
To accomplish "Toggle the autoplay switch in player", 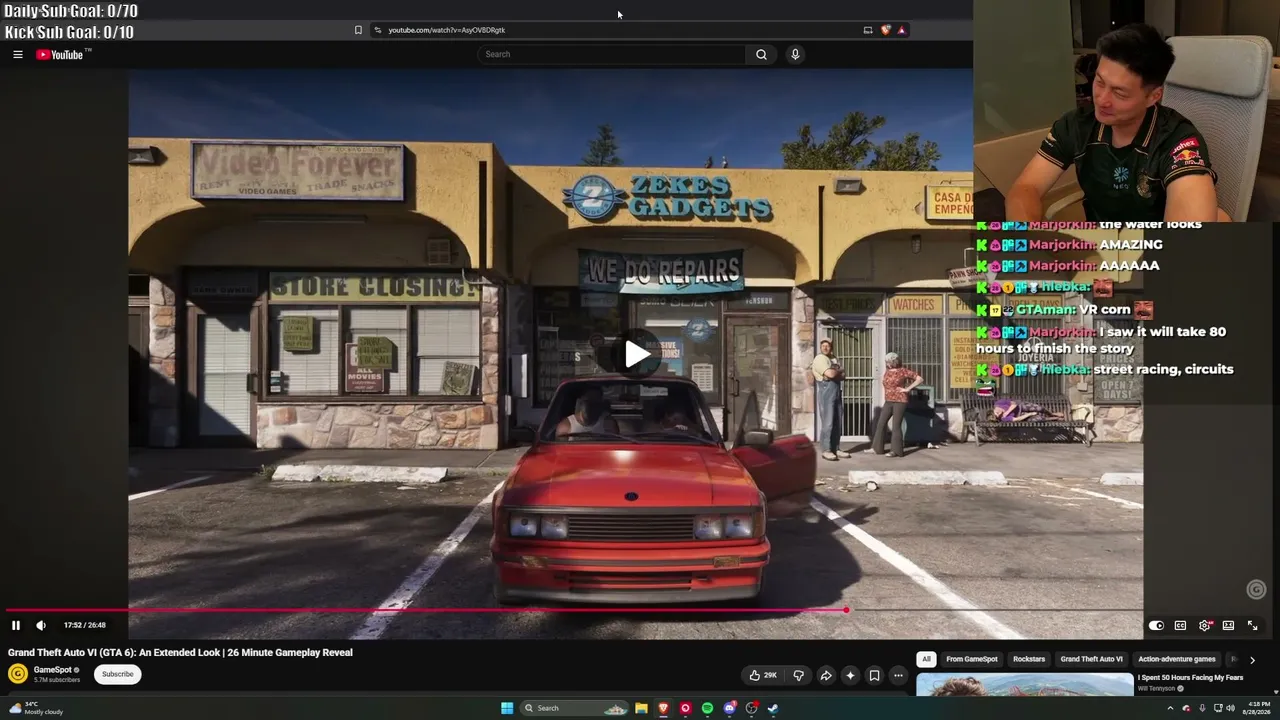I will coord(1156,625).
